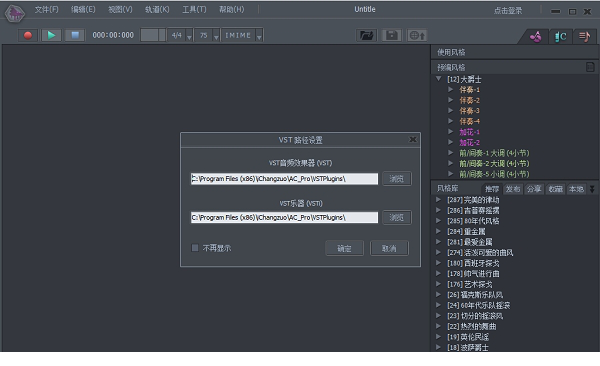Open the 编辑(E) menu
This screenshot has width=600, height=366.
83,10
